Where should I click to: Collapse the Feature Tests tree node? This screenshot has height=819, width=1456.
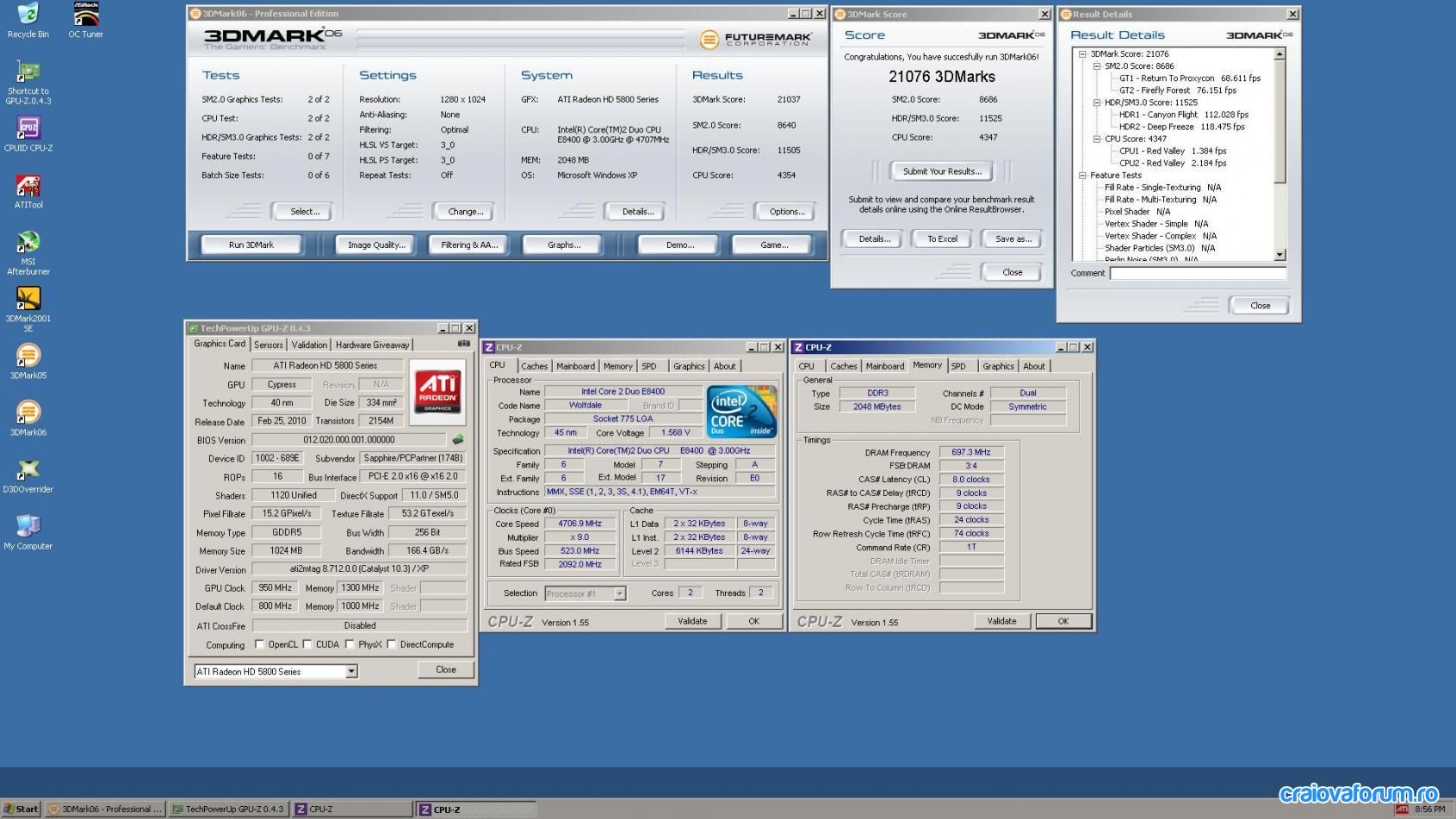(x=1083, y=175)
